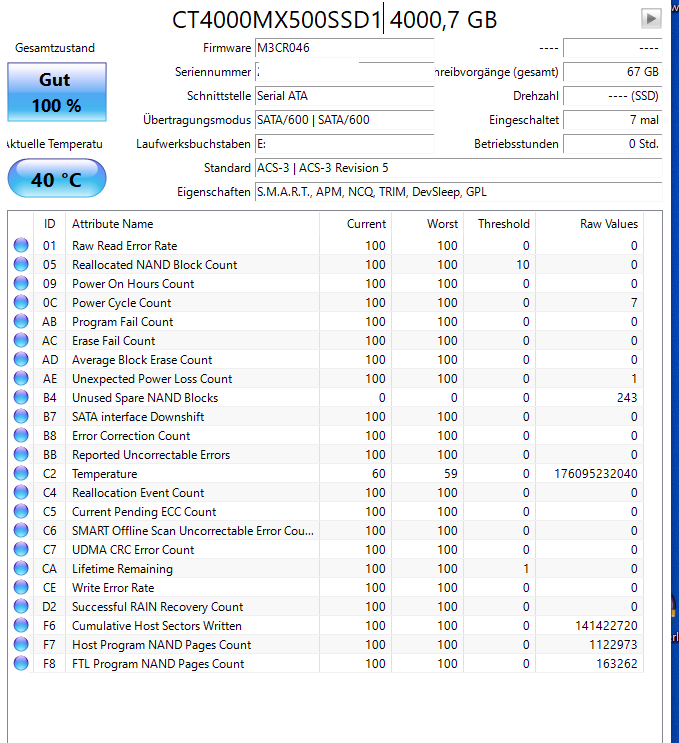Image resolution: width=679 pixels, height=743 pixels.
Task: Click the Betriebsstunden value 0 Std.
Action: coord(613,144)
